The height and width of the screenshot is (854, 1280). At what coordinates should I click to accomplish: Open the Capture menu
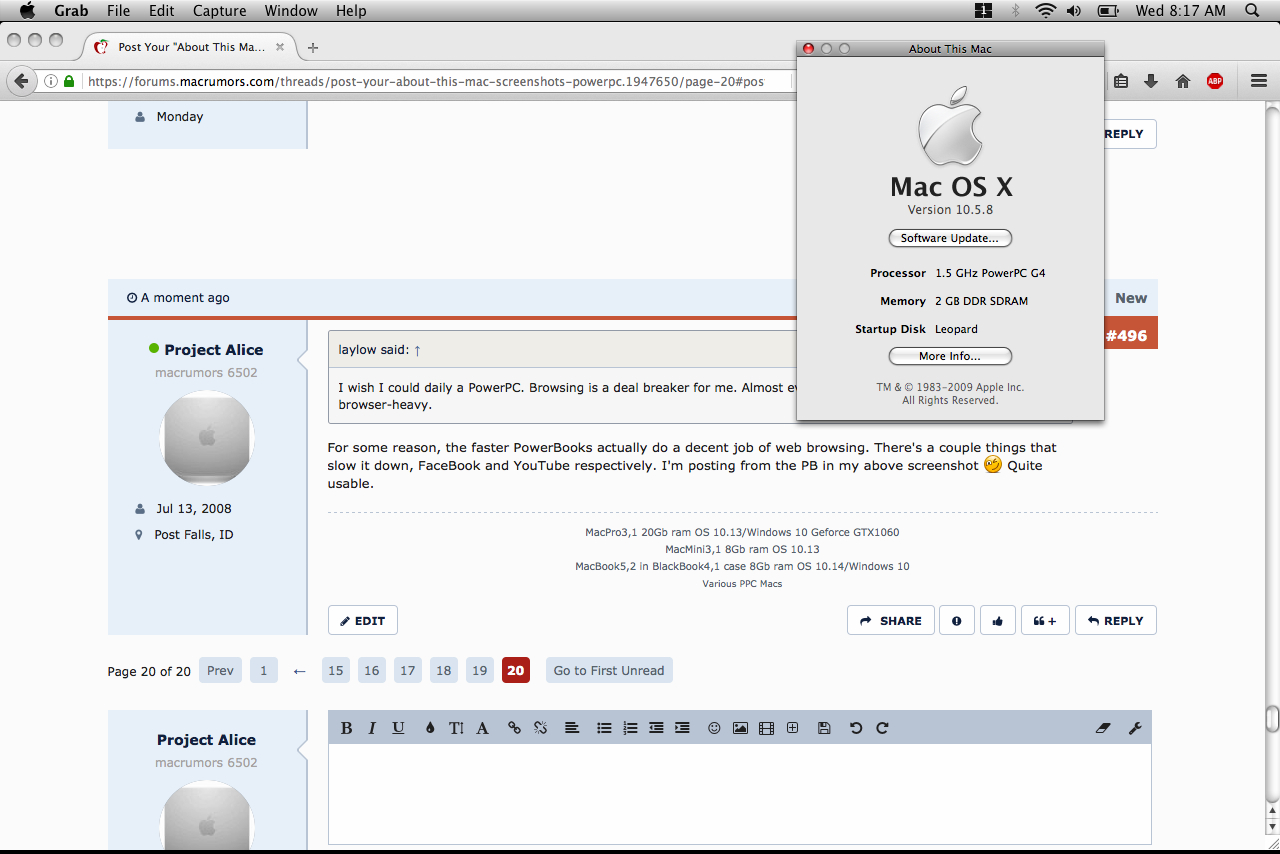pos(219,11)
